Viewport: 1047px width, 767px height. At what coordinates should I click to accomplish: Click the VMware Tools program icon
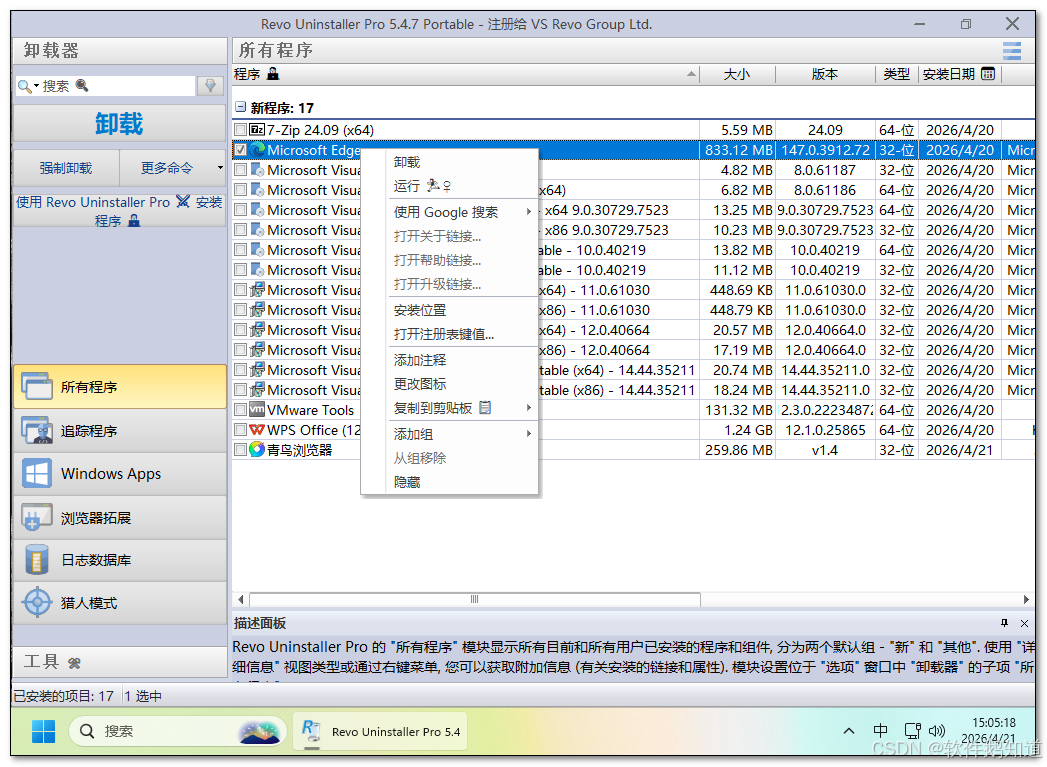click(257, 410)
